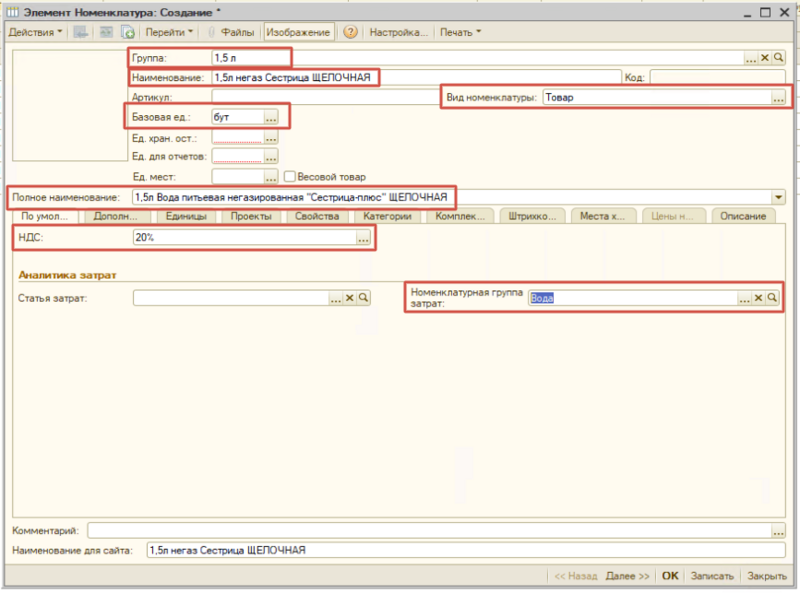Image resolution: width=800 pixels, height=593 pixels.
Task: Click the Закрыть button
Action: pos(767,576)
